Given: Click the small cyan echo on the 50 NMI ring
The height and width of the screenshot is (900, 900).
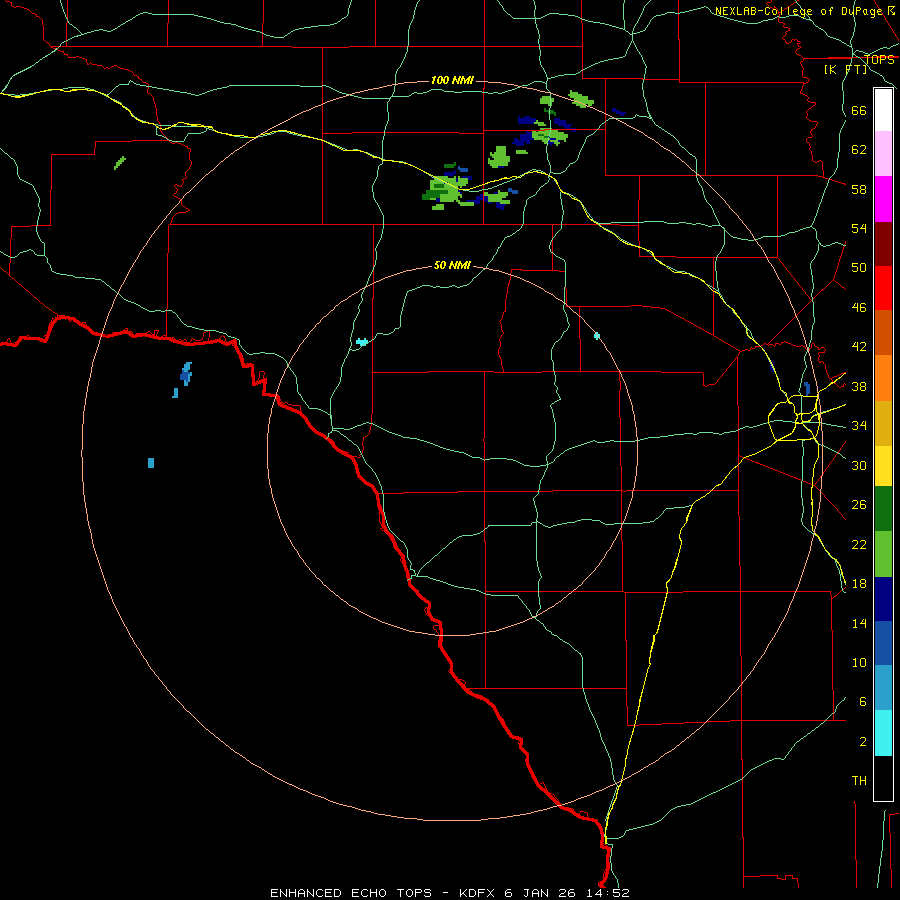Looking at the screenshot, I should [x=597, y=336].
